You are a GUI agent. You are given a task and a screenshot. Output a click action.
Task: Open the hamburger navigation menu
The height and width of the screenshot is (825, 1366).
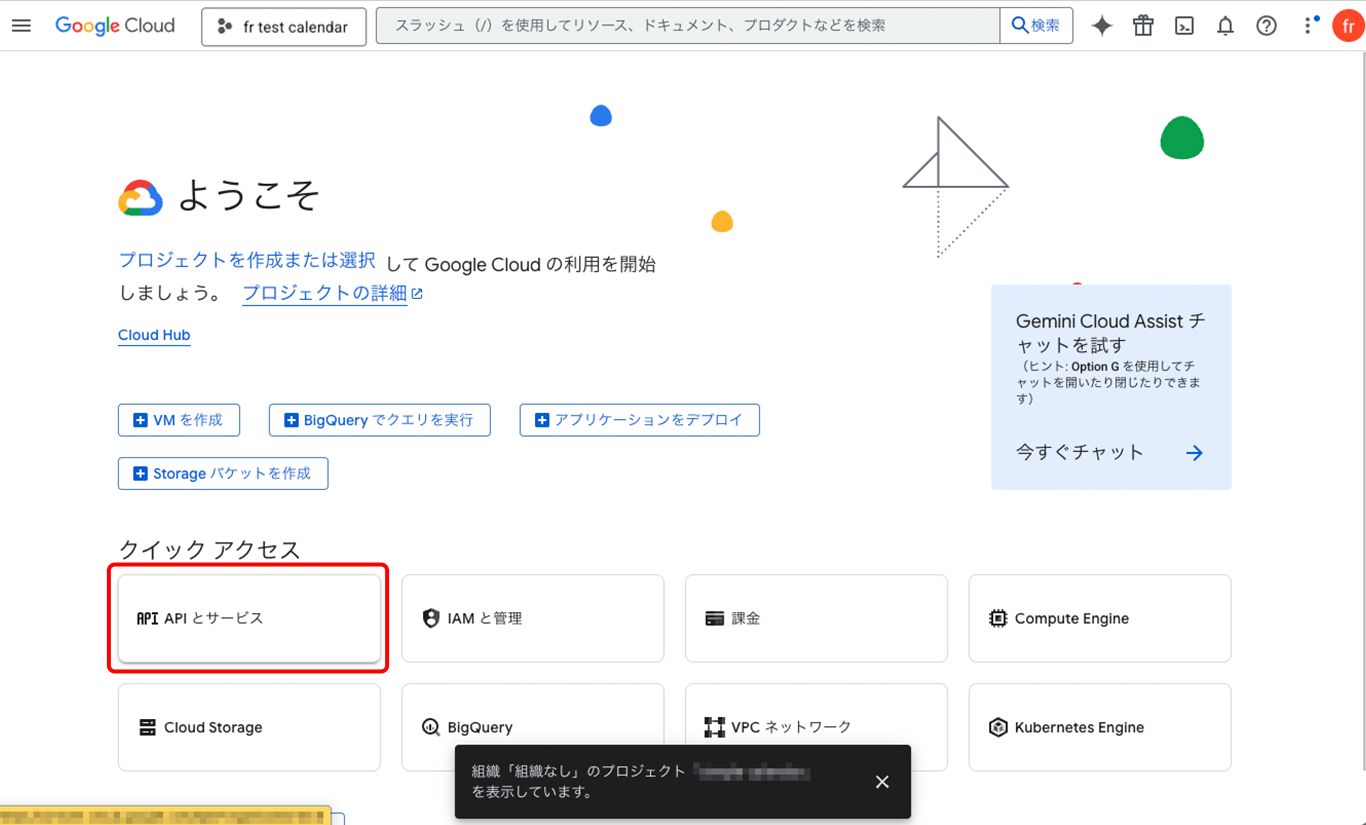pyautogui.click(x=21, y=26)
